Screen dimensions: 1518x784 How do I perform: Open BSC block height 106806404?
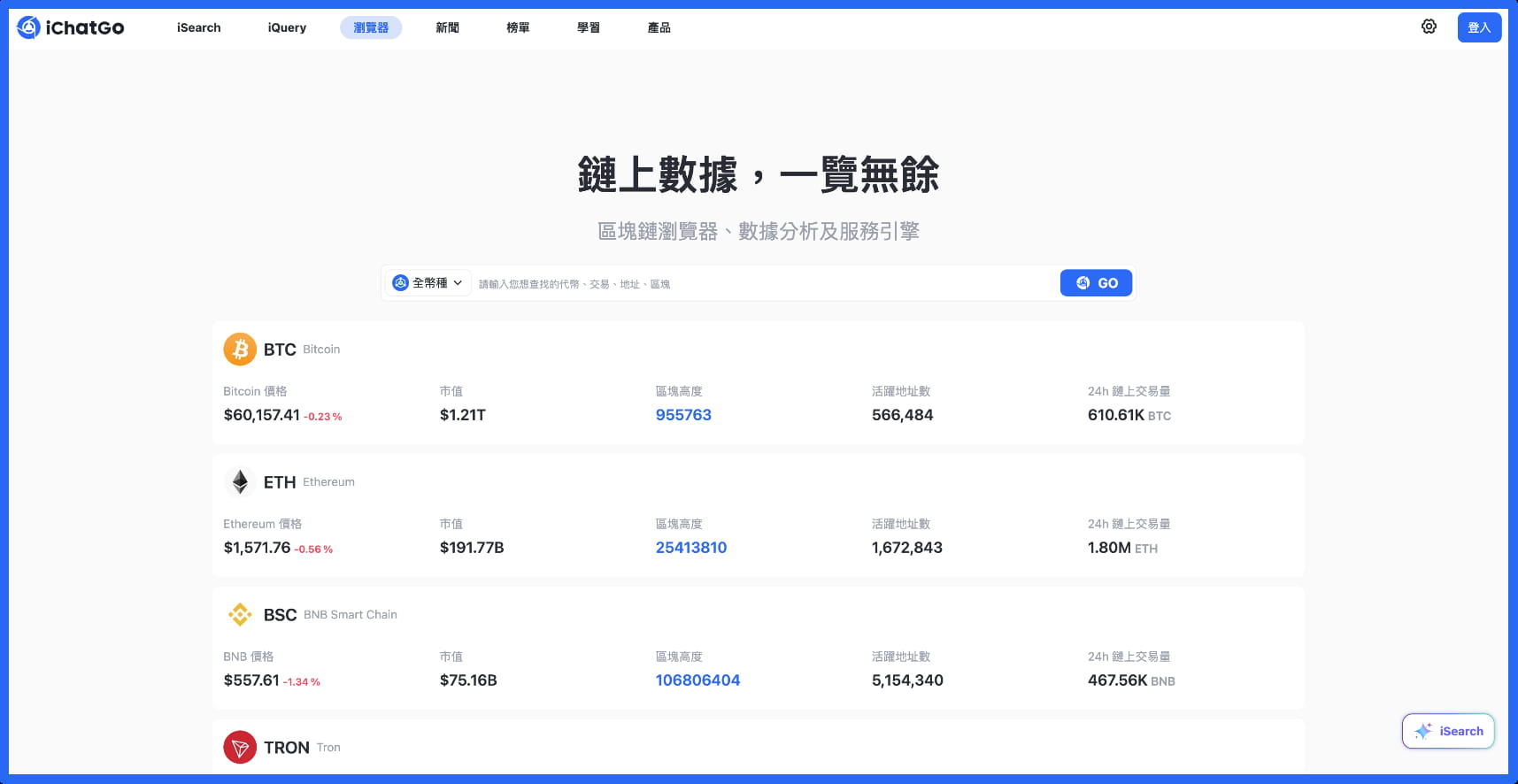coord(697,680)
